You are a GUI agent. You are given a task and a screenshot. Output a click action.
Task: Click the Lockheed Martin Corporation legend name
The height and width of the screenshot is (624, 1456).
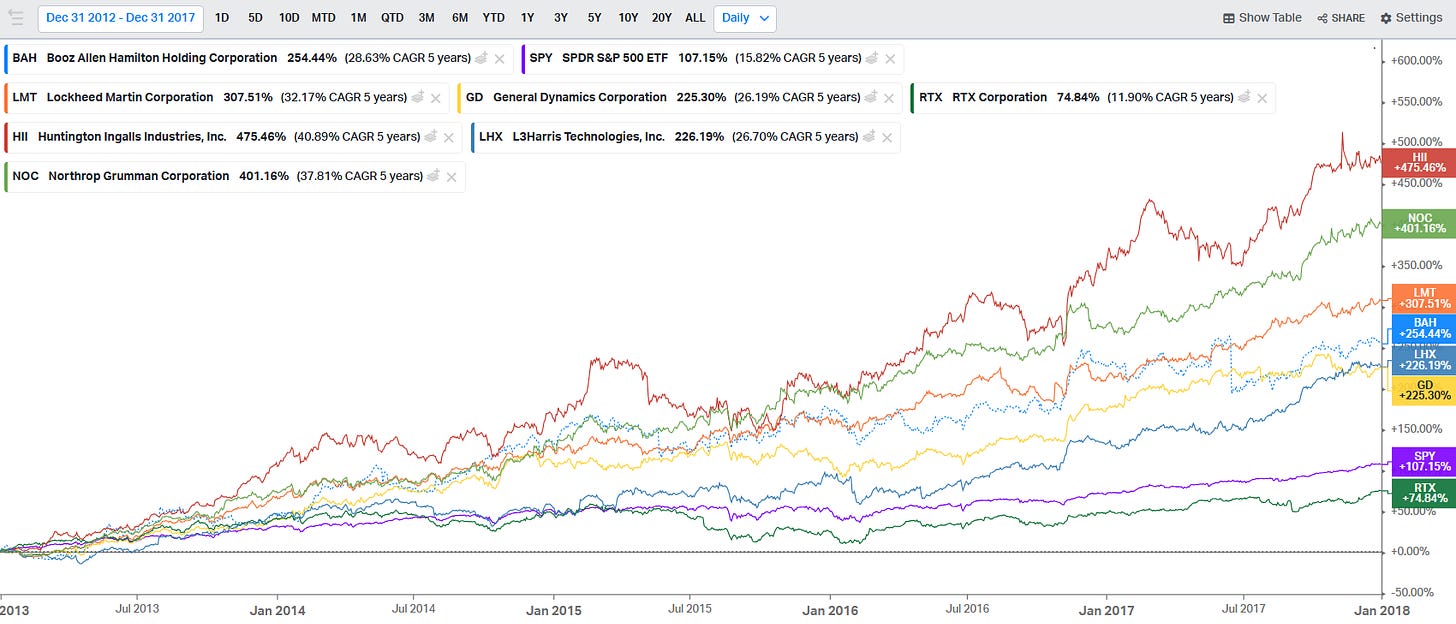[130, 97]
